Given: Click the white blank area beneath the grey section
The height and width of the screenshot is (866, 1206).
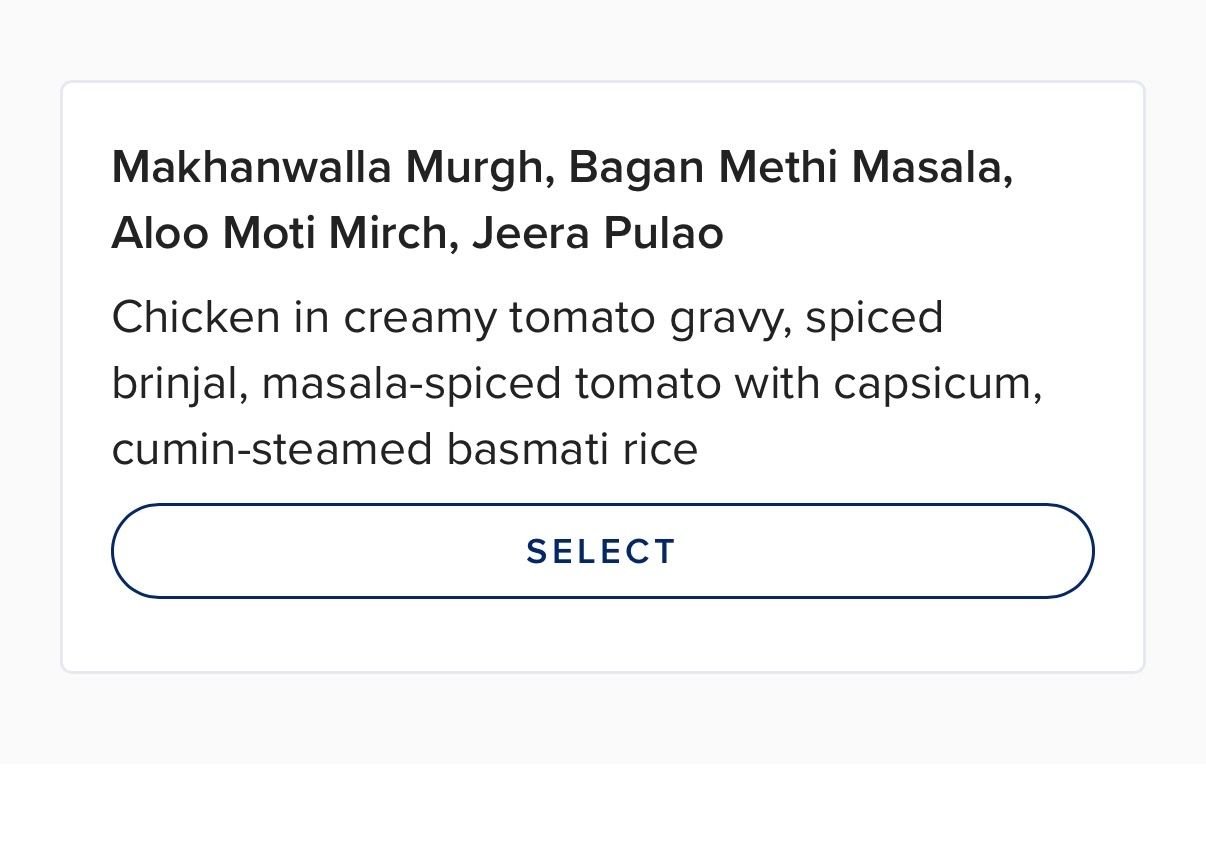Looking at the screenshot, I should [602, 815].
